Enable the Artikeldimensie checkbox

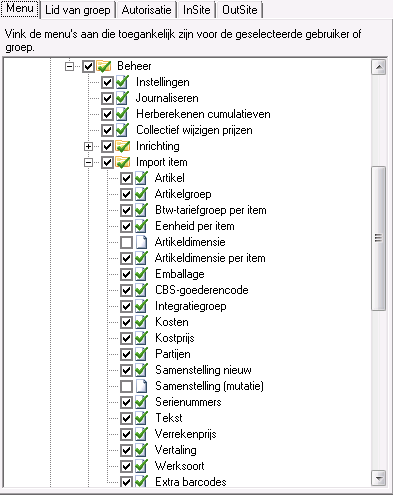pyautogui.click(x=126, y=242)
